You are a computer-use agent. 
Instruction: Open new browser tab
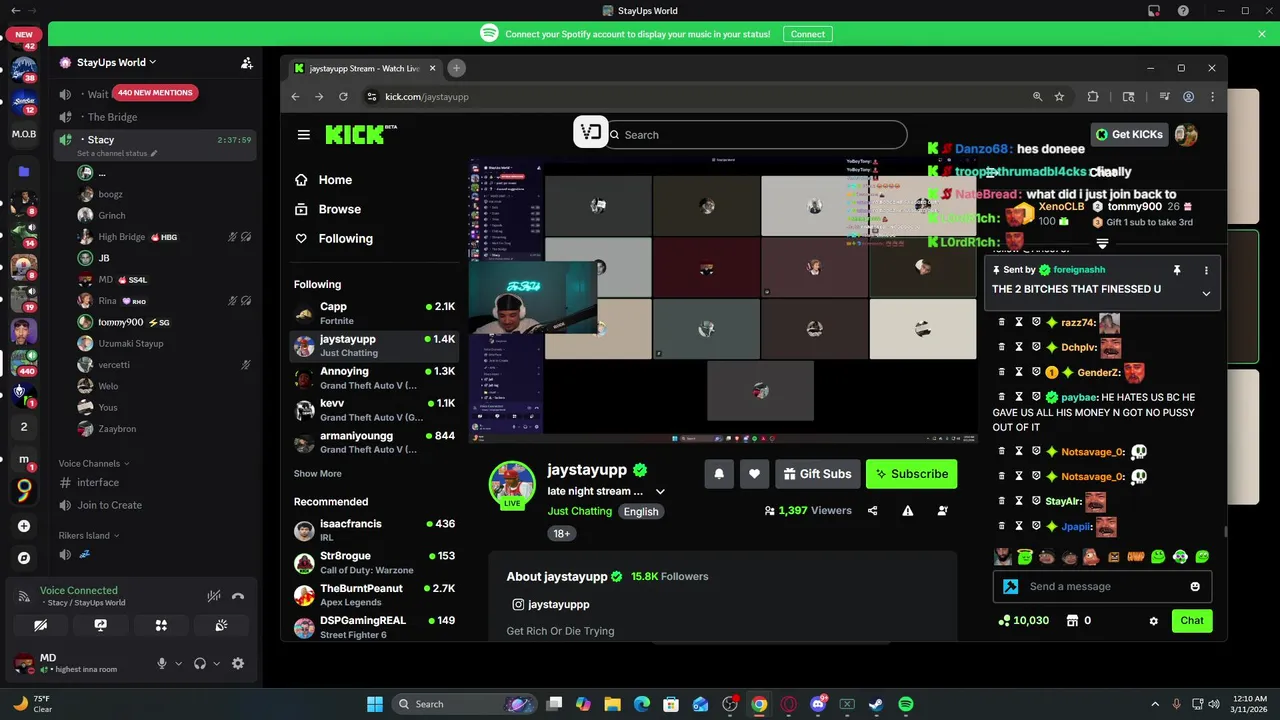456,68
